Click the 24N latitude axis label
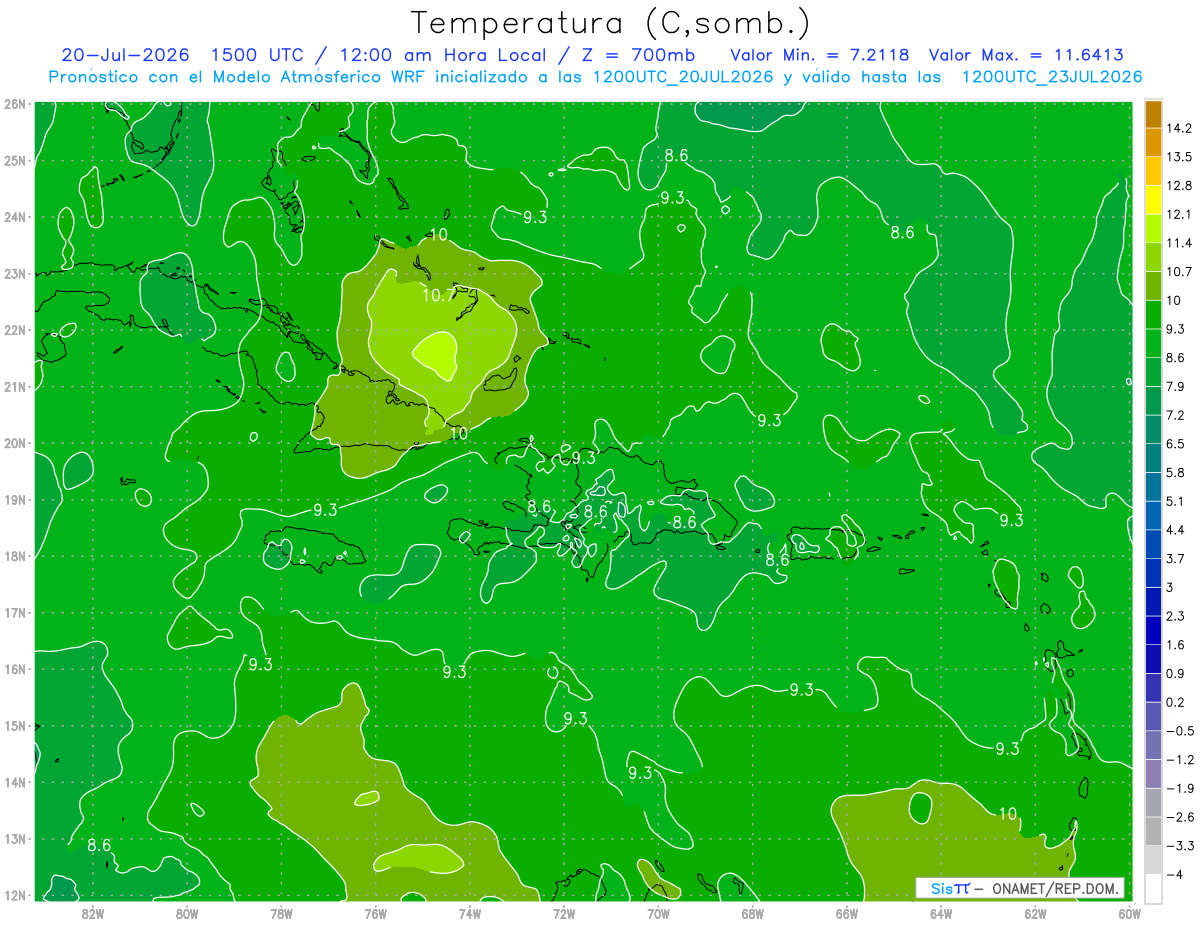The width and height of the screenshot is (1200, 927). coord(14,217)
